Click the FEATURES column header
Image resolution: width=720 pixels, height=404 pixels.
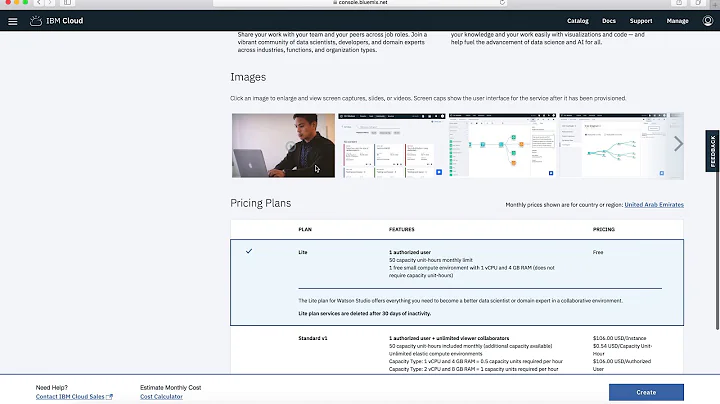click(x=402, y=230)
